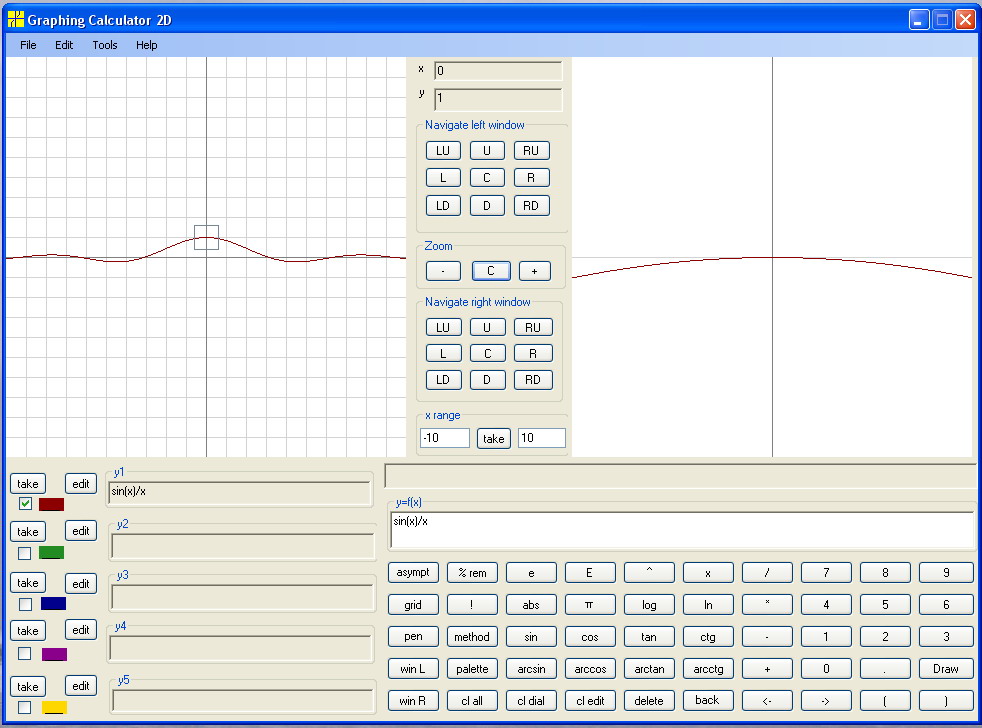982x728 pixels.
Task: Click the win R button
Action: click(413, 701)
